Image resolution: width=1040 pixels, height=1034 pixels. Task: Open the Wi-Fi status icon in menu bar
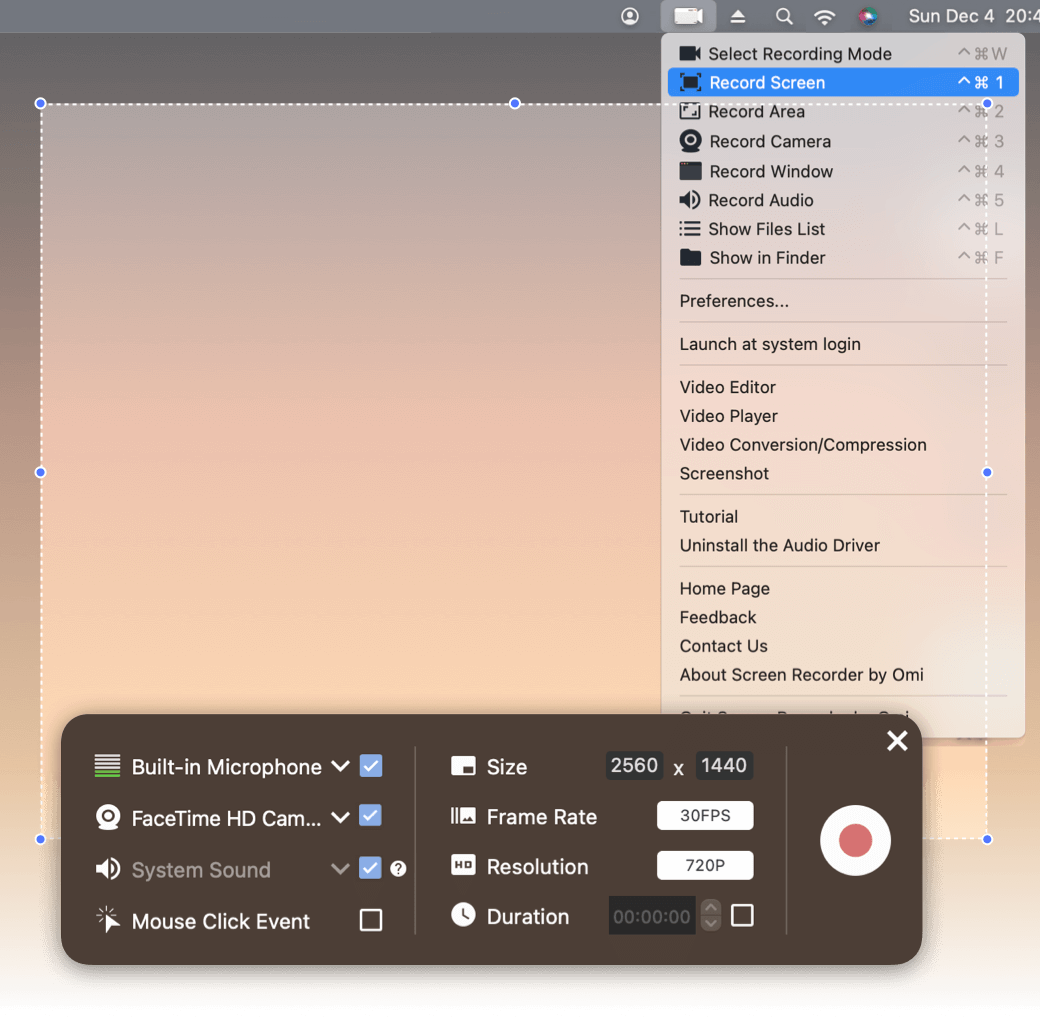824,16
